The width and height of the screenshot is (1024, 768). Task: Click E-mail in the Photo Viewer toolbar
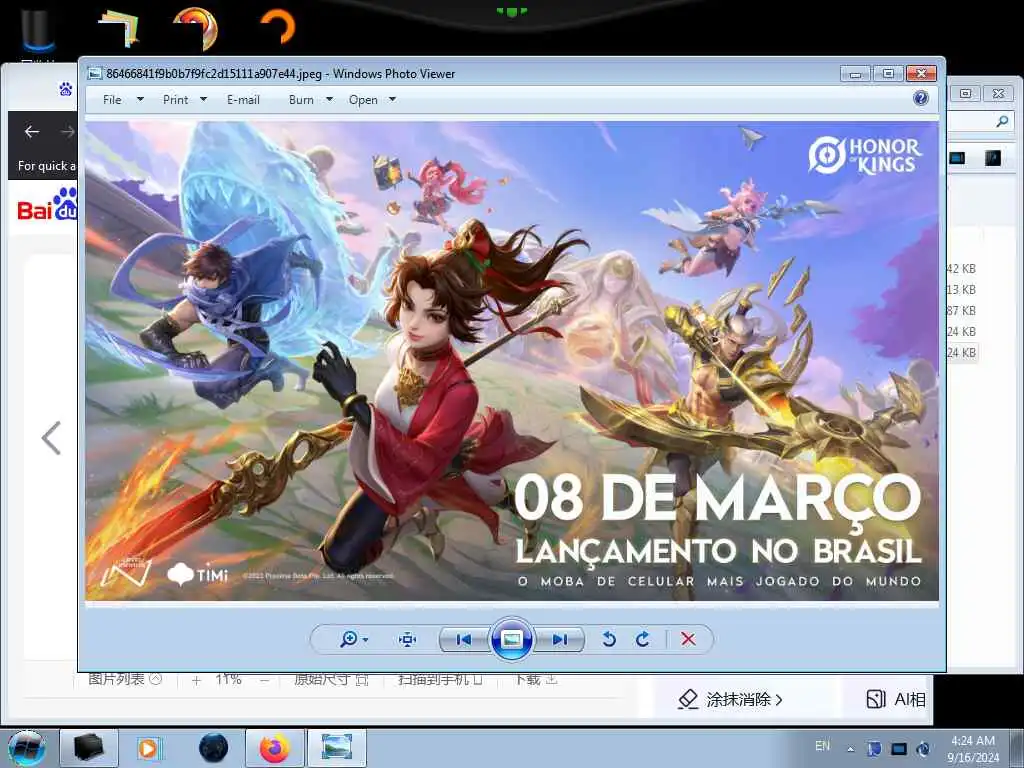244,100
